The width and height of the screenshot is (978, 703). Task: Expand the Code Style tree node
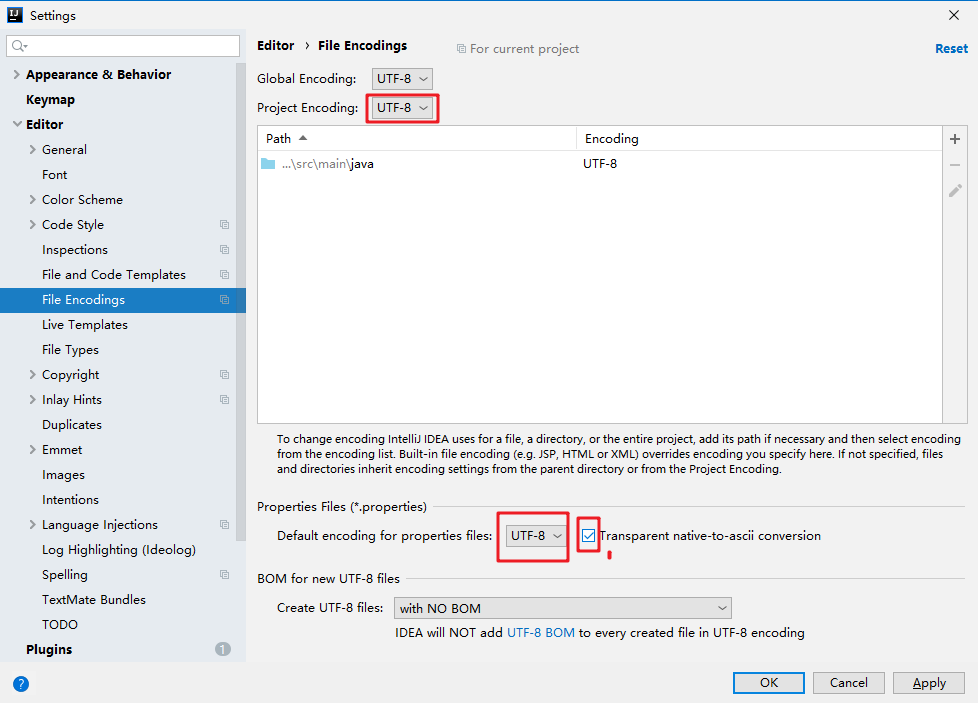coord(32,225)
